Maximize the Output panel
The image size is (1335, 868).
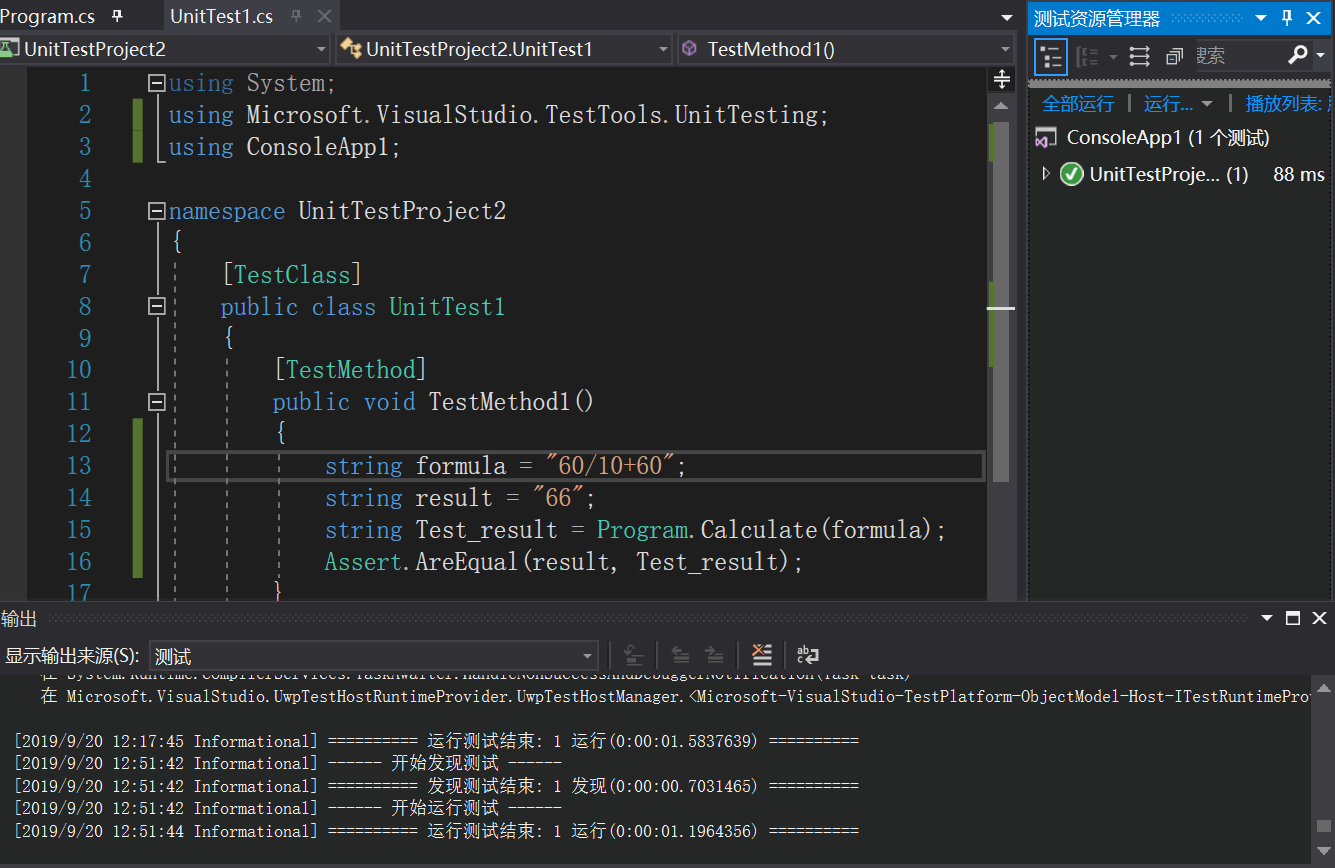[x=1293, y=619]
